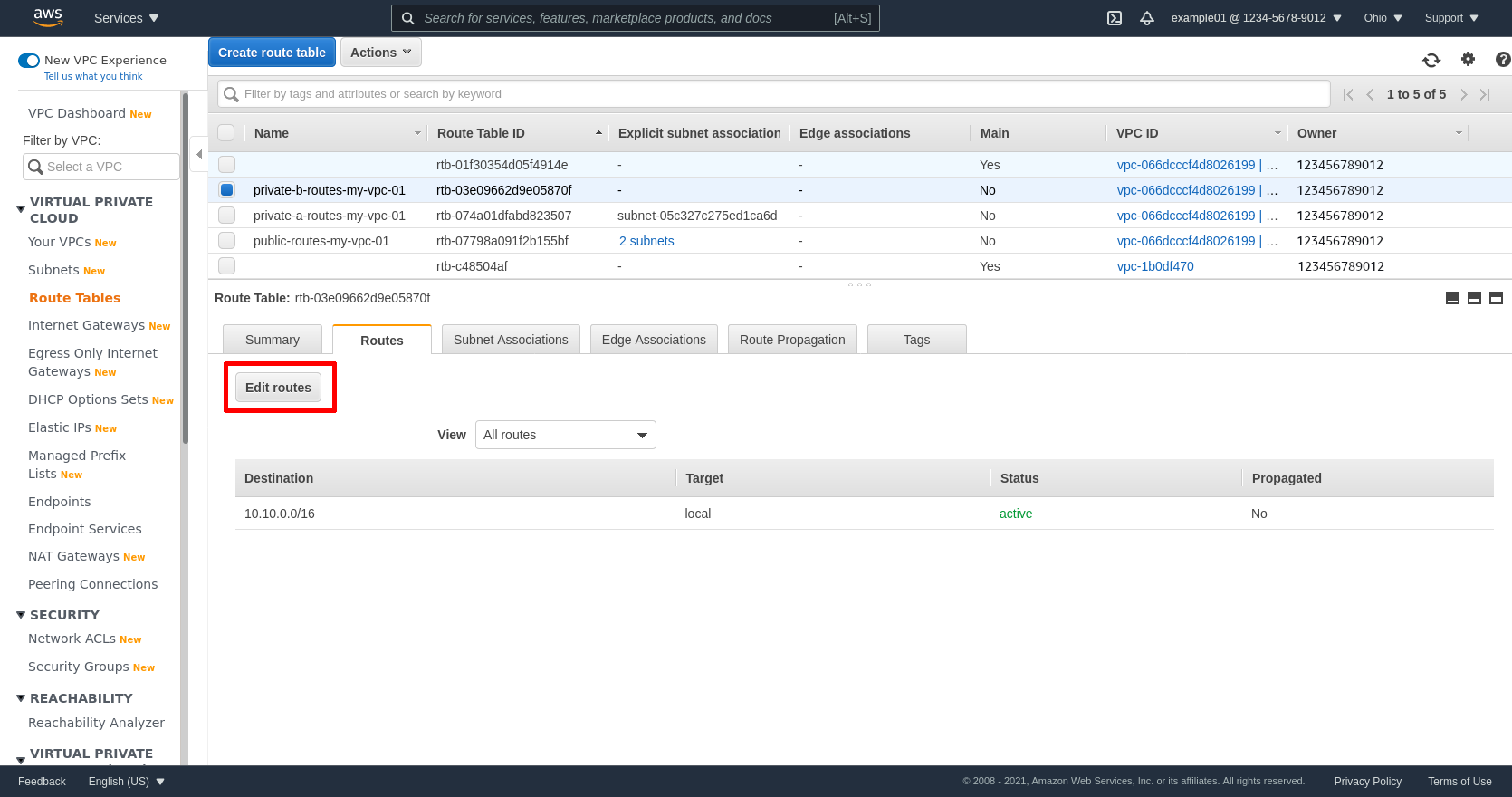Click the top services search field
The width and height of the screenshot is (1512, 797).
coord(636,18)
